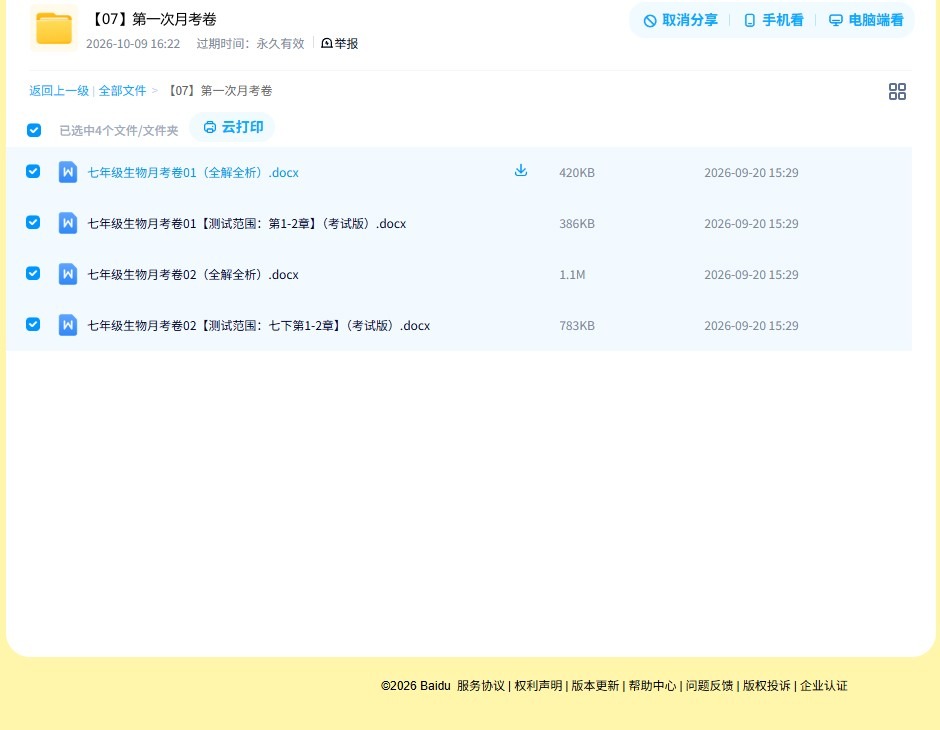Uncheck the 月考卷02 七下第1-2章 考试版 checkbox
Viewport: 940px width, 730px height.
coord(33,324)
